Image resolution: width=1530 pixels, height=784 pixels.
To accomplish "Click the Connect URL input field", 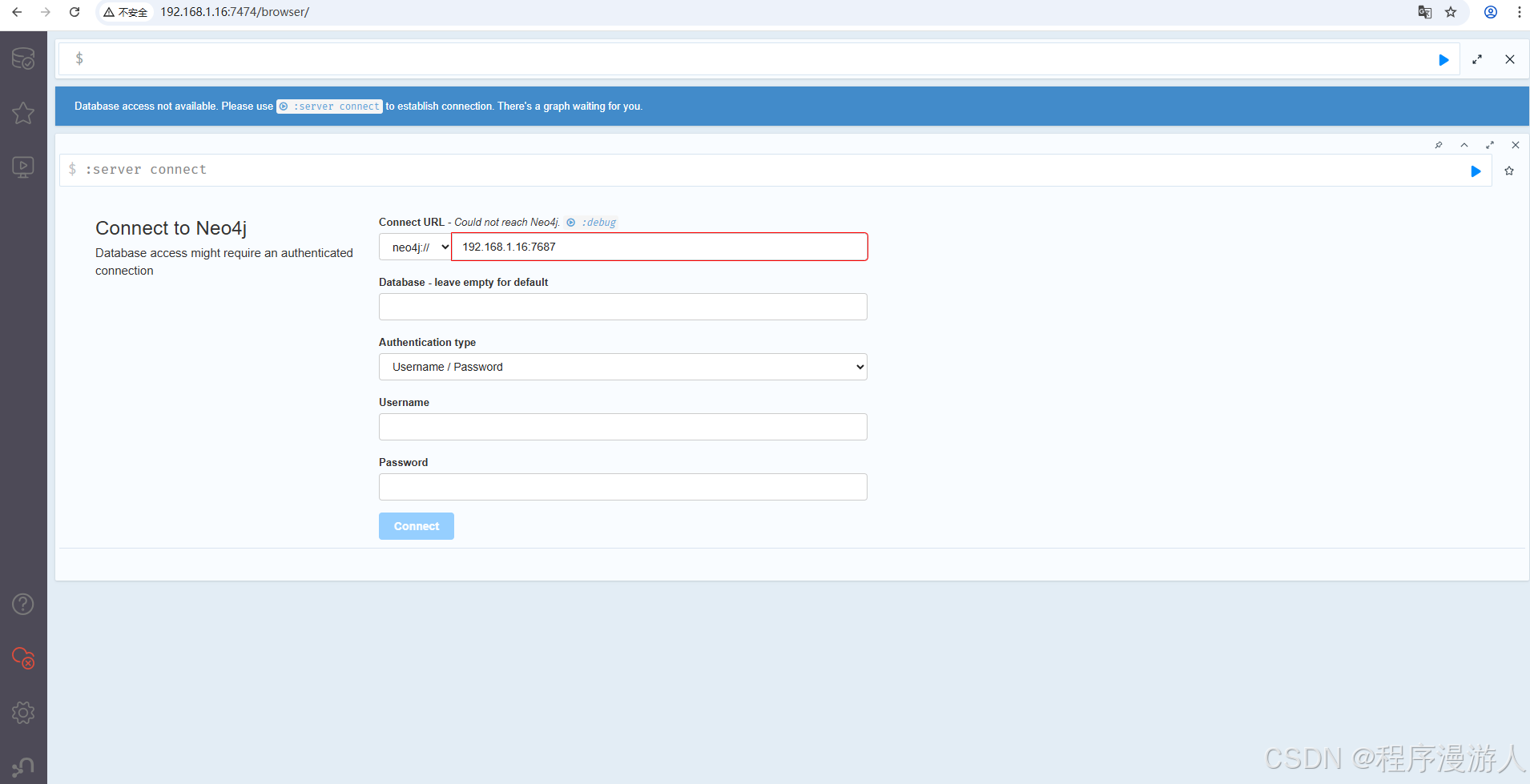I will pos(659,247).
